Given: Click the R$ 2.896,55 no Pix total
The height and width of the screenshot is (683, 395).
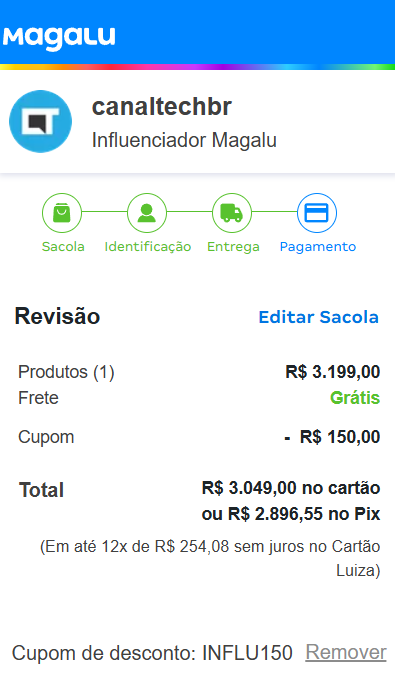Looking at the screenshot, I should click(x=291, y=514).
